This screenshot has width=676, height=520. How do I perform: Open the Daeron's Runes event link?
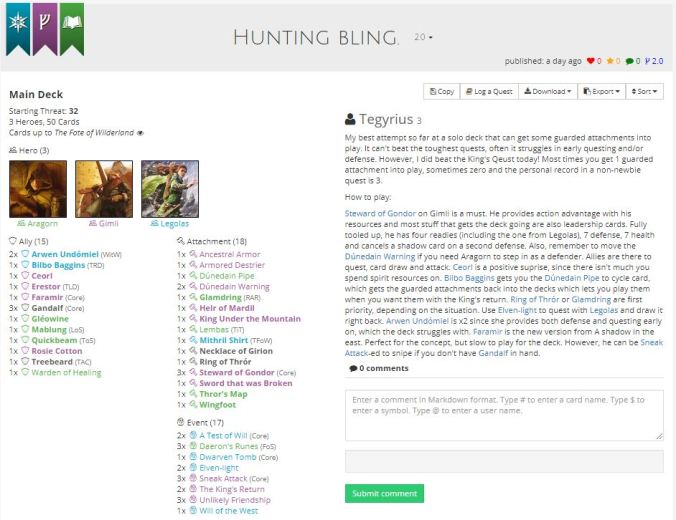(228, 447)
